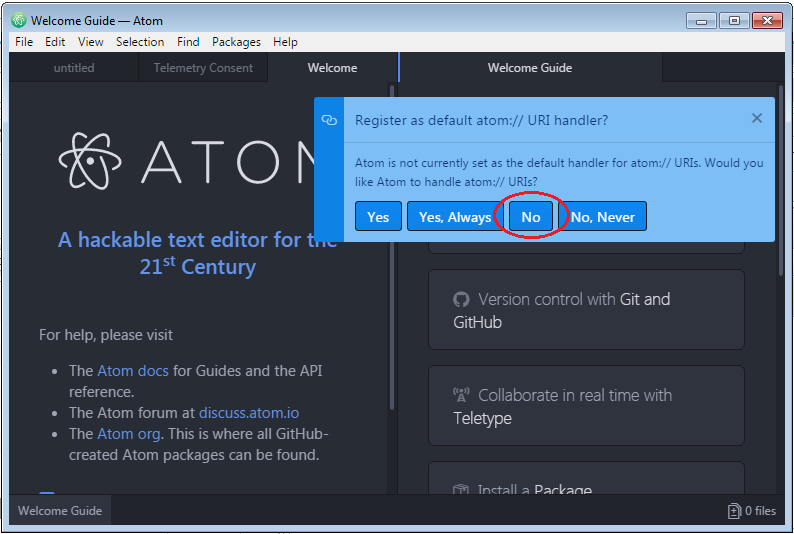Click the link icon in URI handler notification
Image resolution: width=794 pixels, height=534 pixels.
click(329, 120)
